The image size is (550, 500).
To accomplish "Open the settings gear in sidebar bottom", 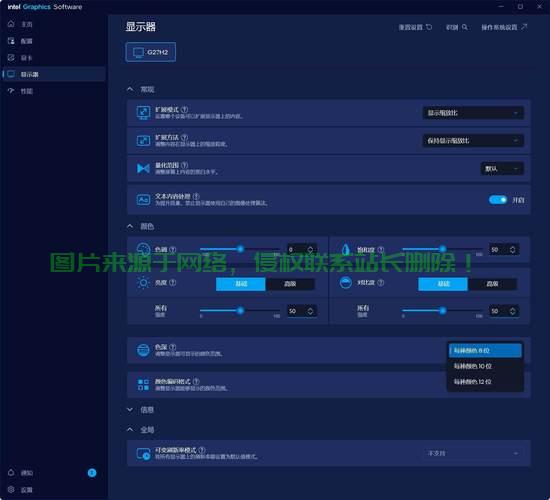I will [11, 489].
